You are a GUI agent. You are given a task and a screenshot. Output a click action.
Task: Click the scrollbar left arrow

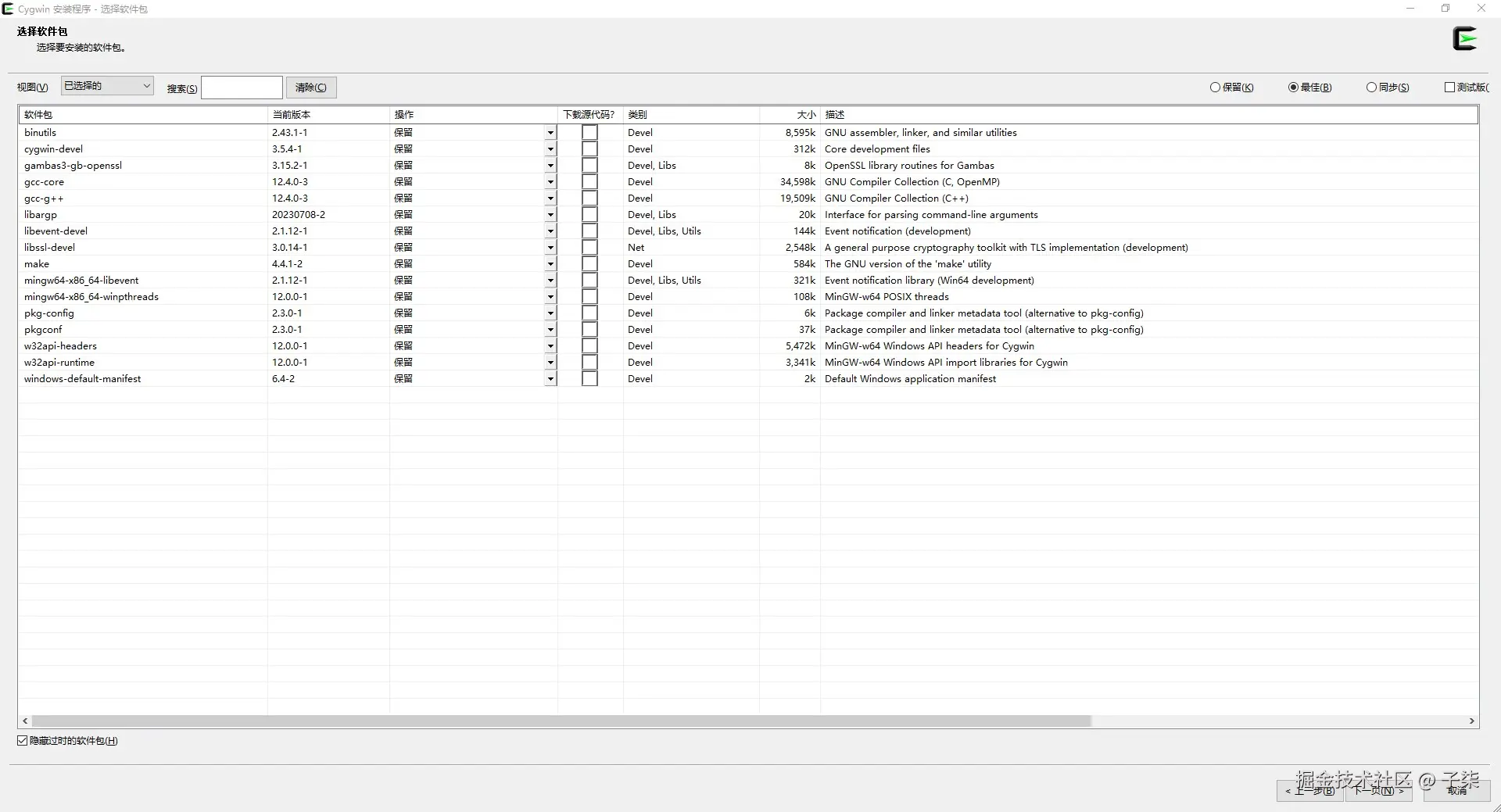point(25,721)
